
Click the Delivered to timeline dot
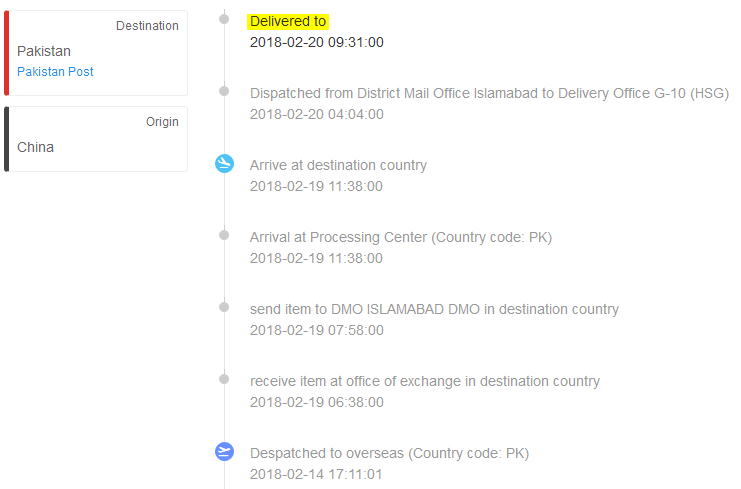[x=224, y=19]
